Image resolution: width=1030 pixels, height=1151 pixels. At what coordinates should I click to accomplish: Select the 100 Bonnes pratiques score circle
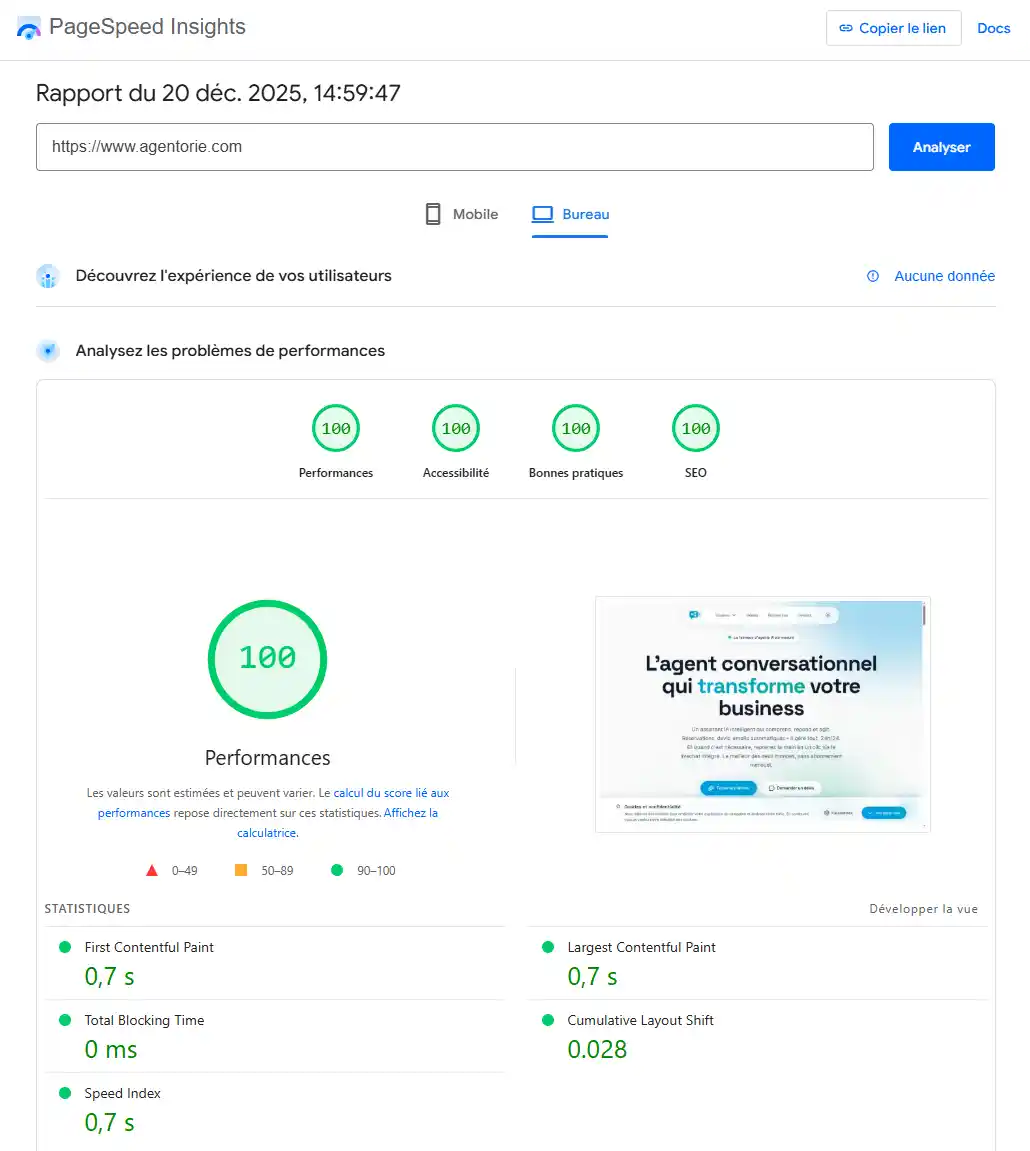click(576, 428)
